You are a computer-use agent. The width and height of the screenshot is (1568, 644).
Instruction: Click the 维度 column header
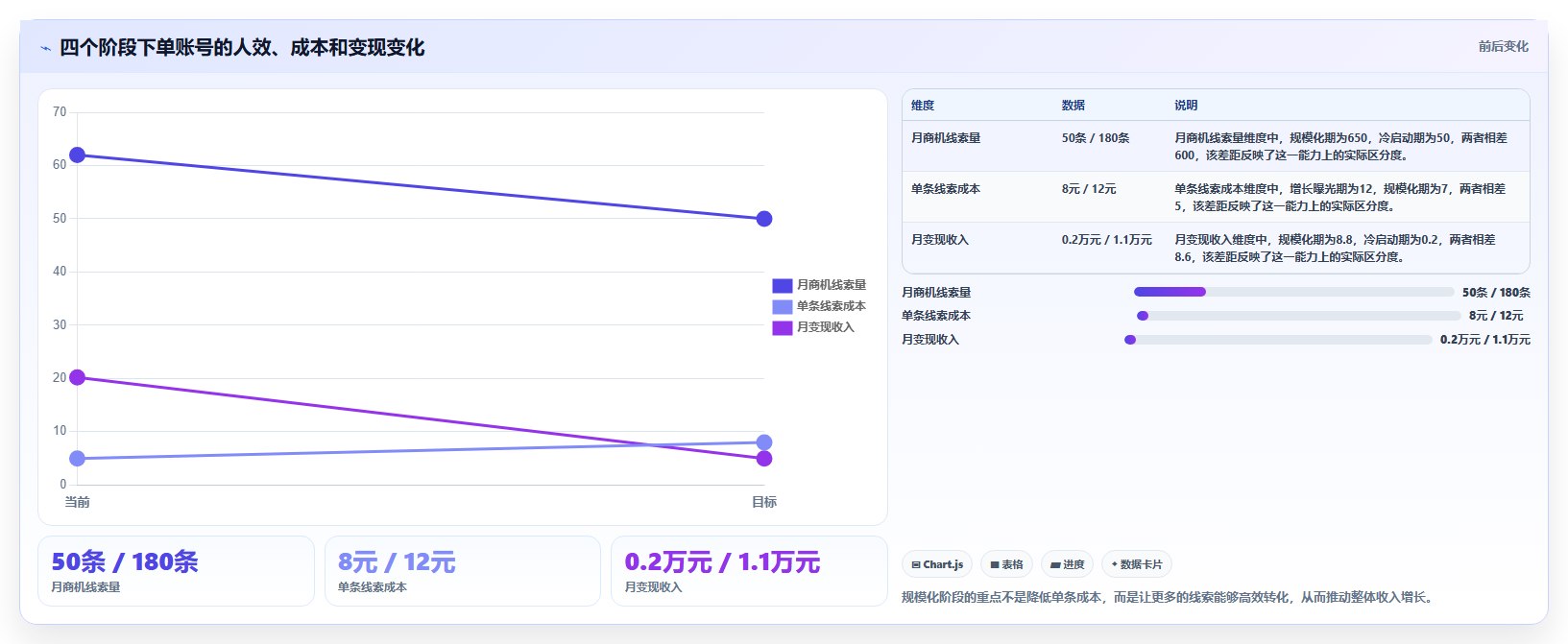pyautogui.click(x=923, y=106)
